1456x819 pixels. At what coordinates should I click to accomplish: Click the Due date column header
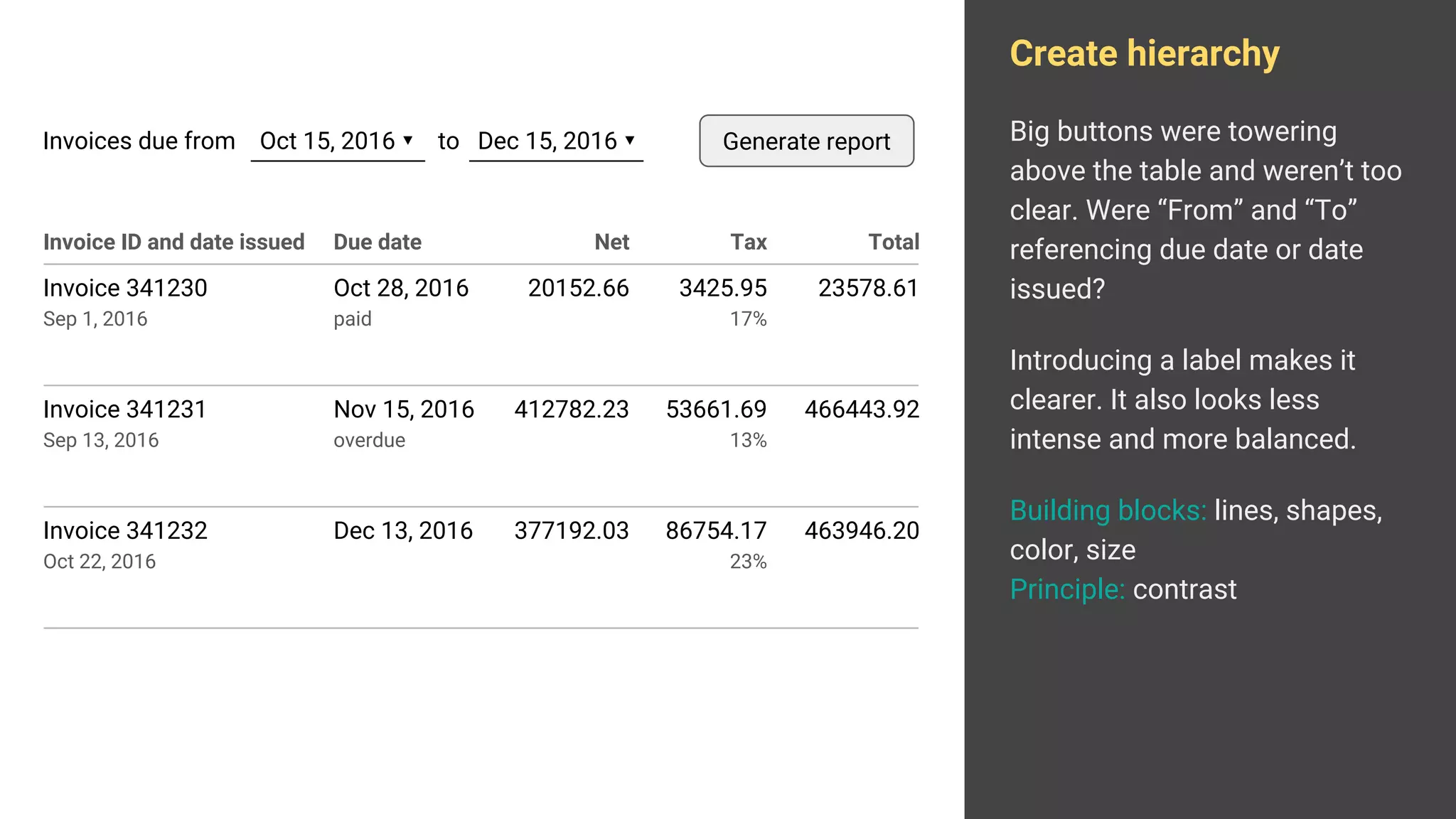378,242
